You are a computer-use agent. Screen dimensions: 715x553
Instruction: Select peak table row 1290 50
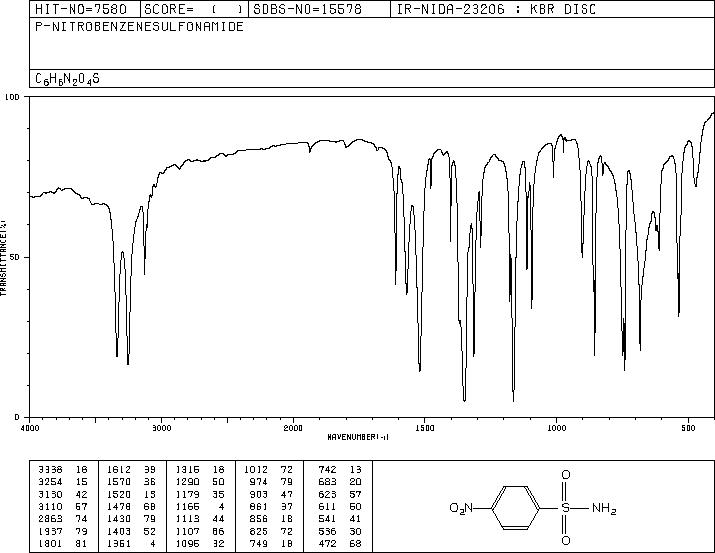pyautogui.click(x=201, y=482)
